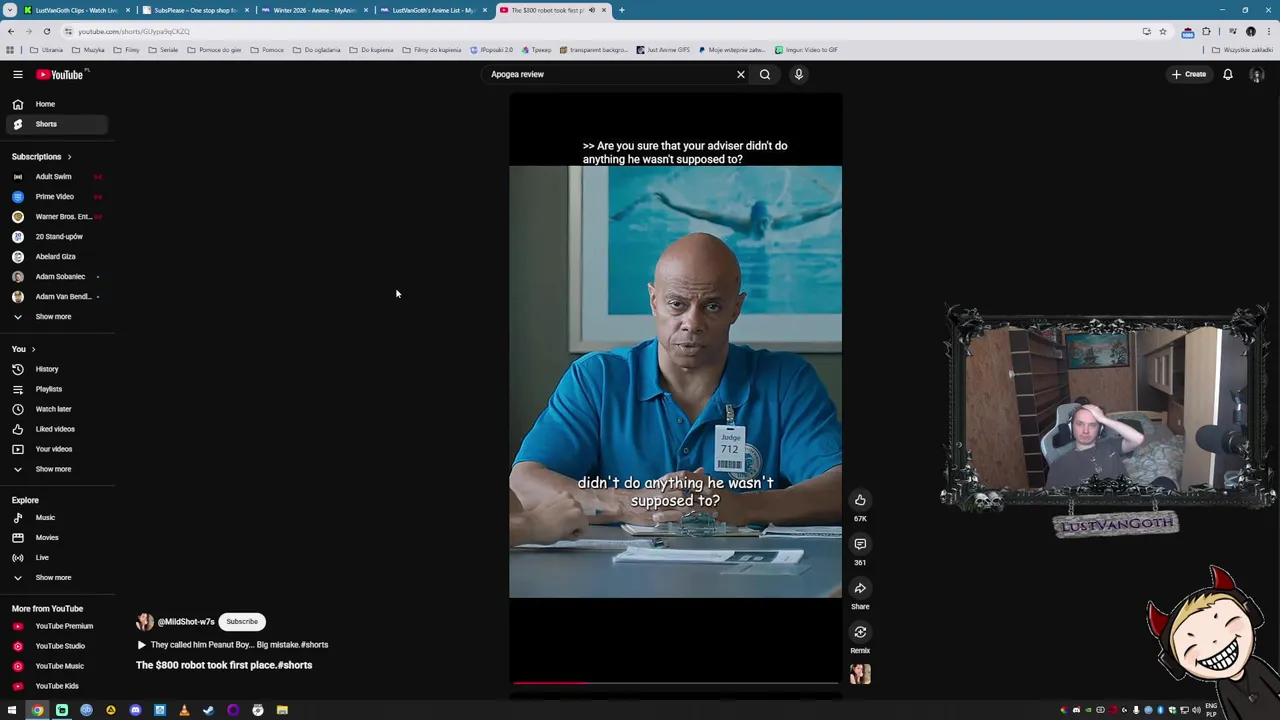Open the Chrome three-dot menu
Viewport: 1280px width, 720px height.
click(x=1268, y=31)
